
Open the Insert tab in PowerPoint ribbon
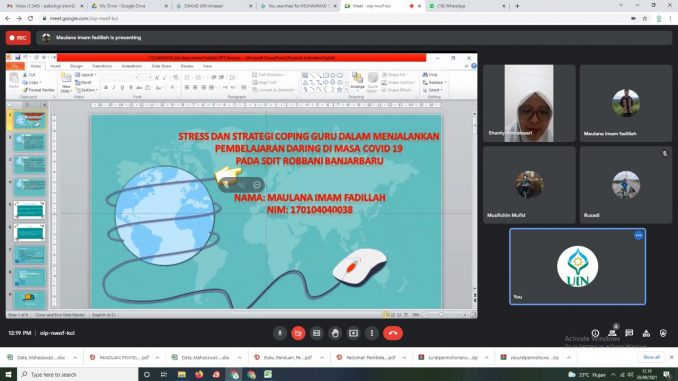(x=55, y=66)
